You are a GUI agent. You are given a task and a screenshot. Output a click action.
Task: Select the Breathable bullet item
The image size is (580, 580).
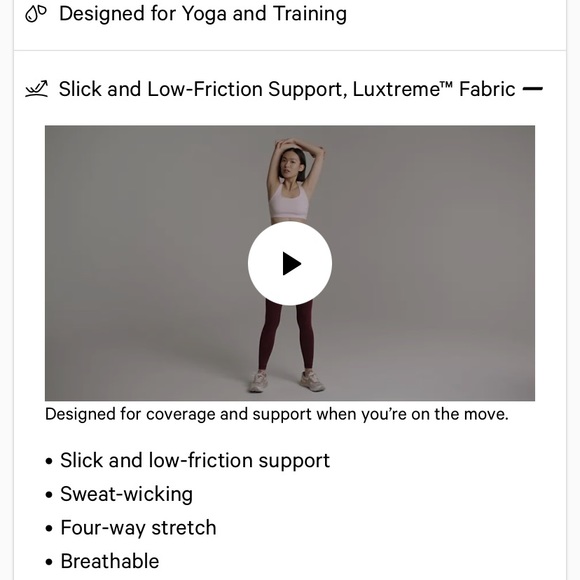pyautogui.click(x=109, y=561)
